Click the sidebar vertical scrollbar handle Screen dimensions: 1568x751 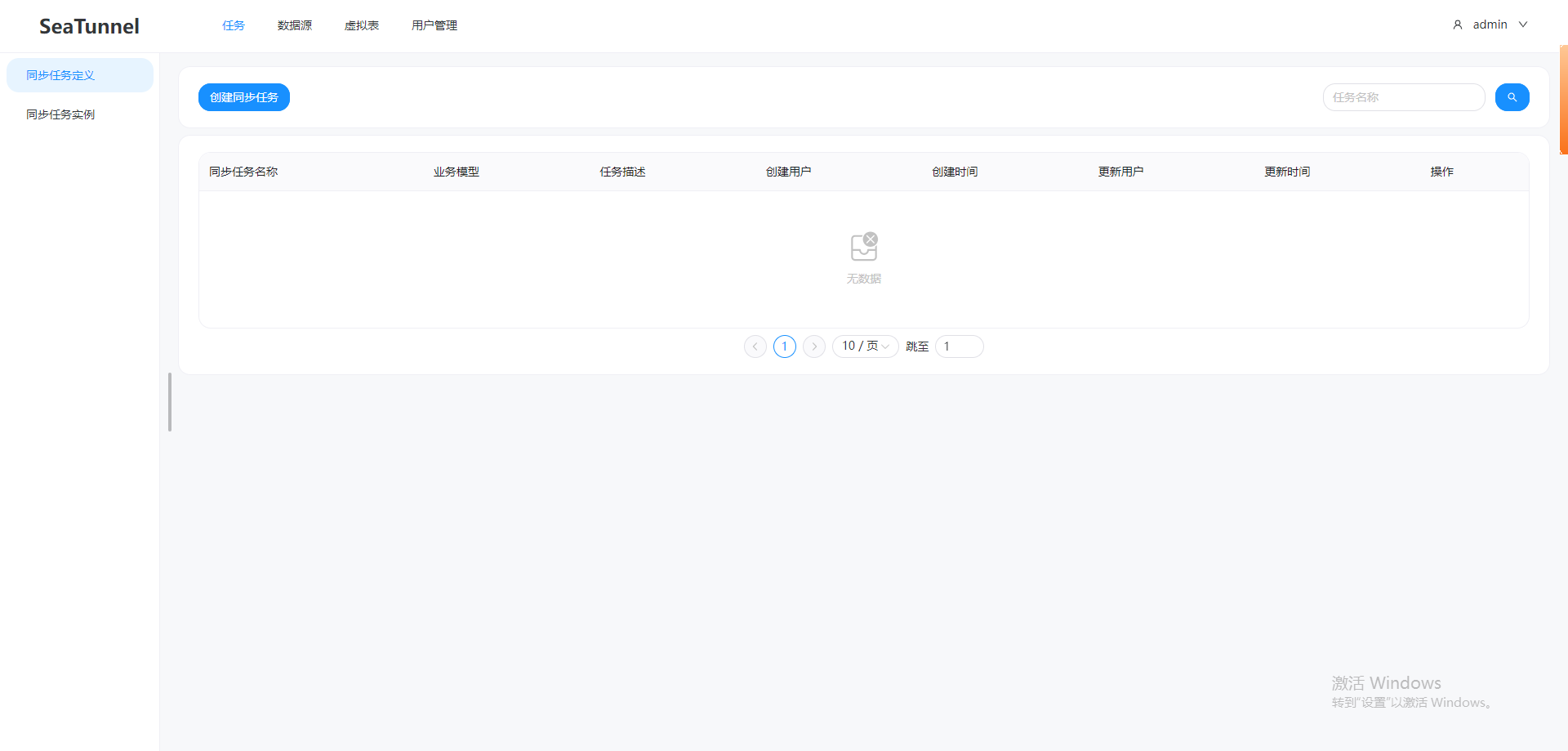point(170,402)
